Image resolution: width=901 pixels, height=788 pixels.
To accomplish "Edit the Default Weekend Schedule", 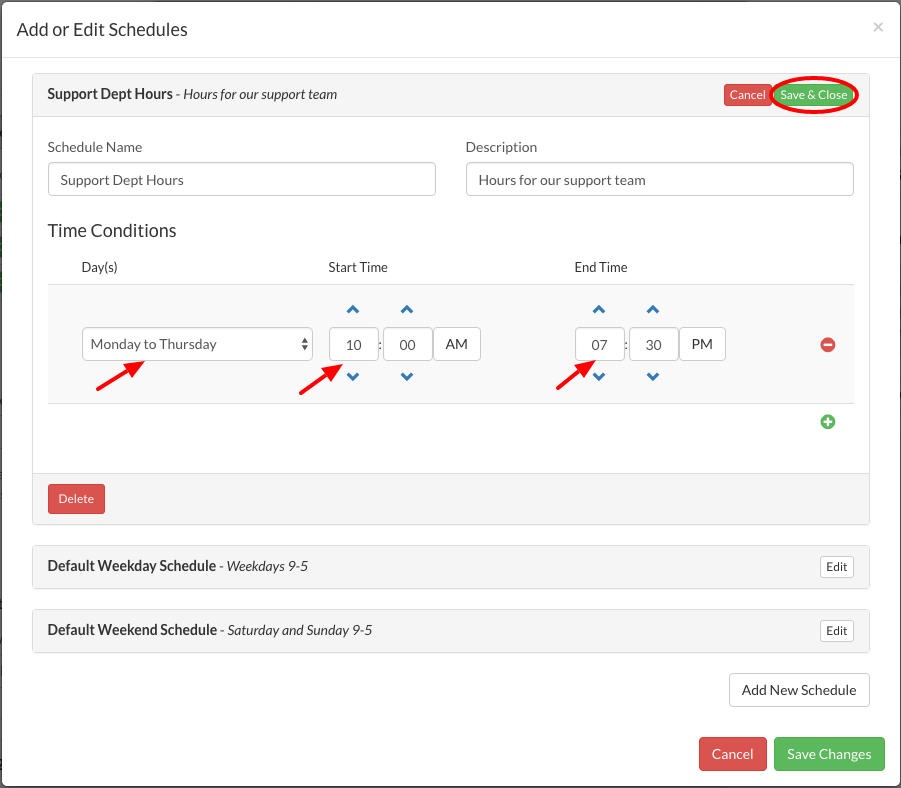I will point(837,631).
